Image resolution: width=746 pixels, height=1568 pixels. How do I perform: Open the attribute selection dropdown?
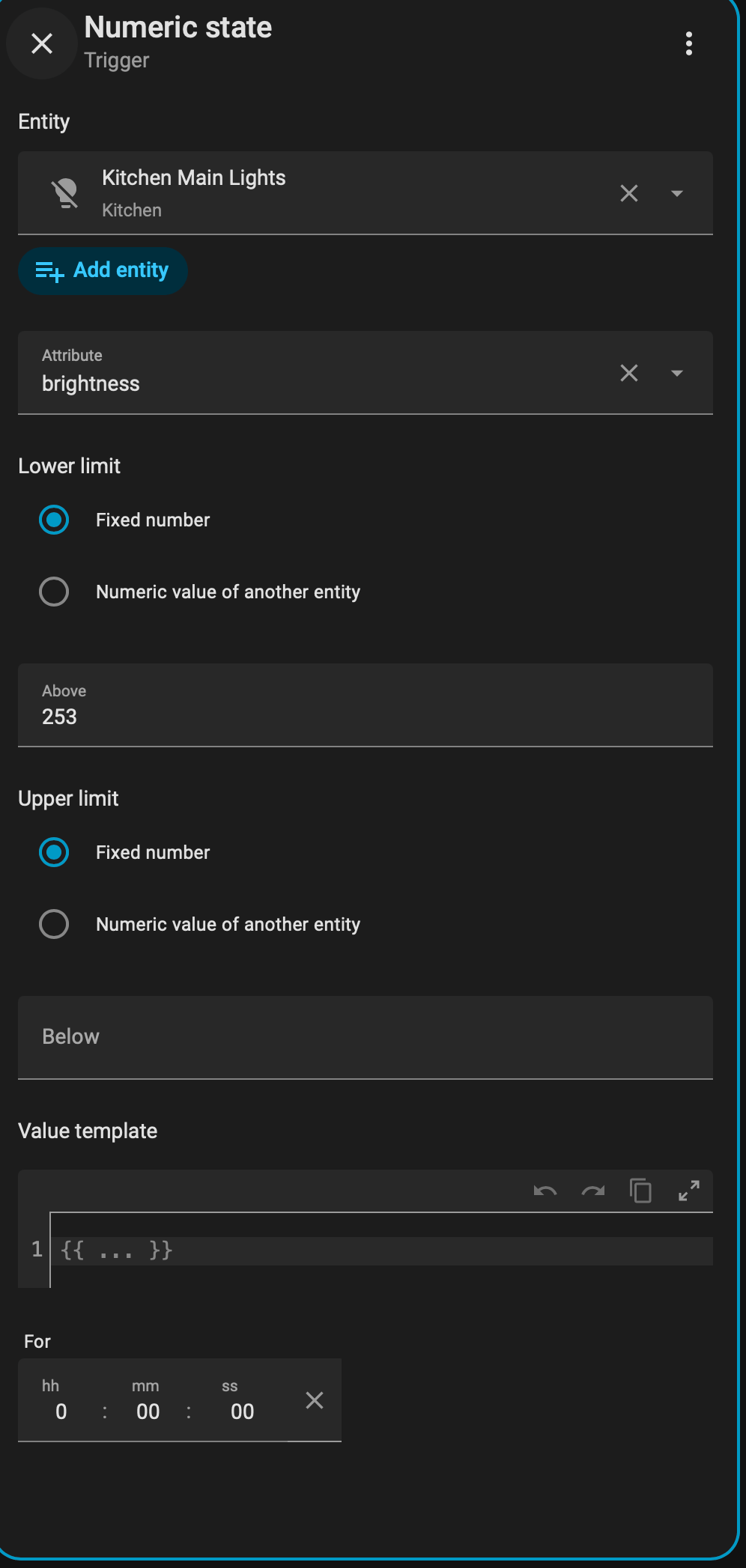[676, 373]
